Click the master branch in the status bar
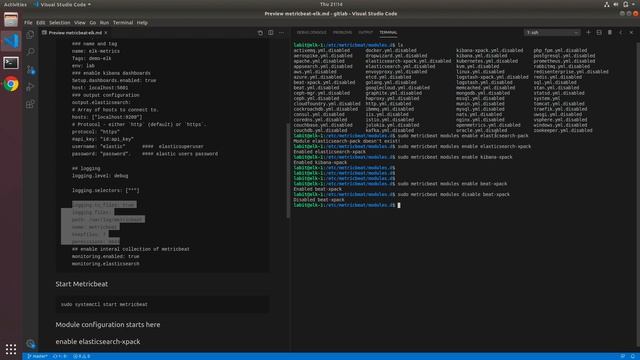This screenshot has width=640, height=360. [37, 356]
